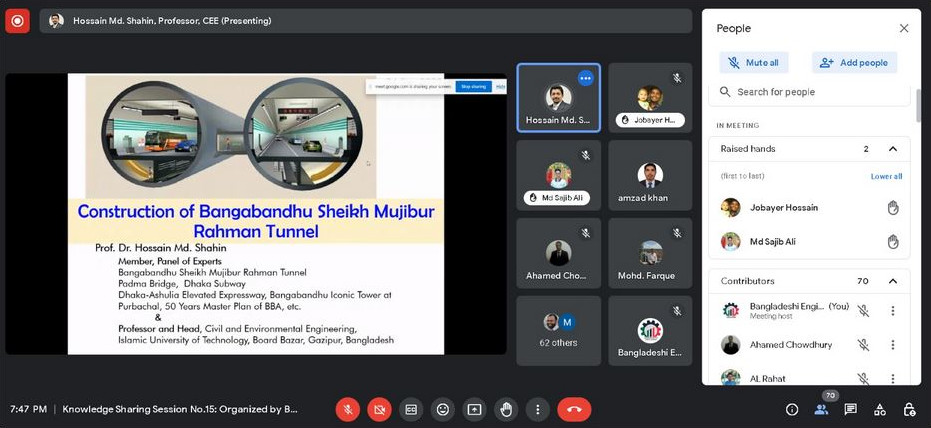Click muted mic icon on Mohd. Farque tile

coord(677,233)
